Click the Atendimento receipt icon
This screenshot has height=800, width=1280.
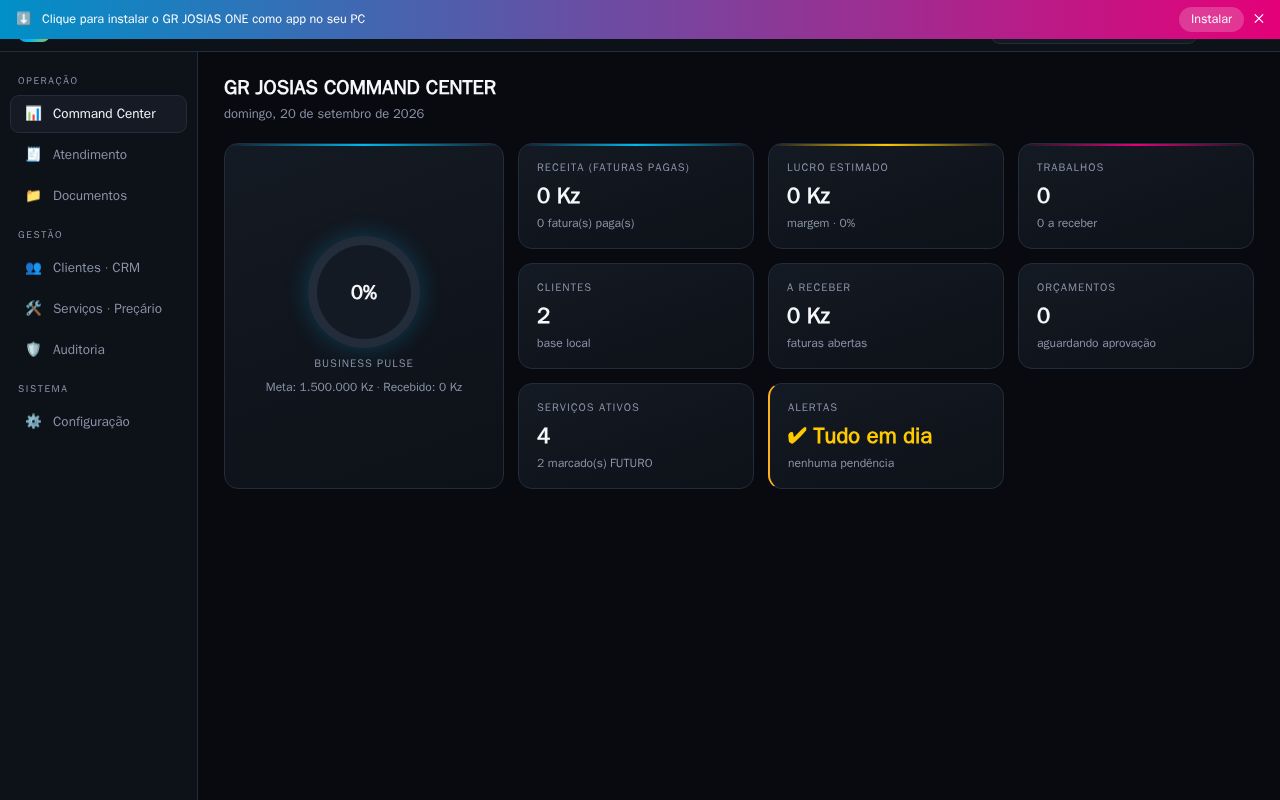point(33,155)
